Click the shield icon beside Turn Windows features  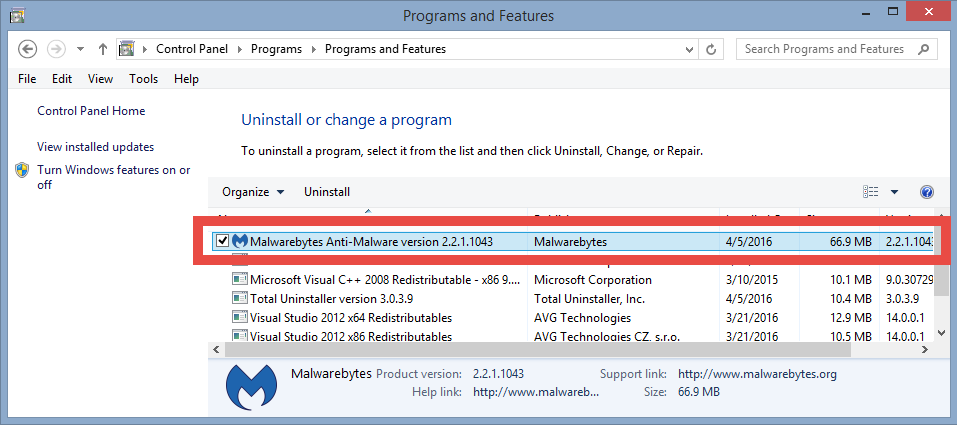point(22,170)
